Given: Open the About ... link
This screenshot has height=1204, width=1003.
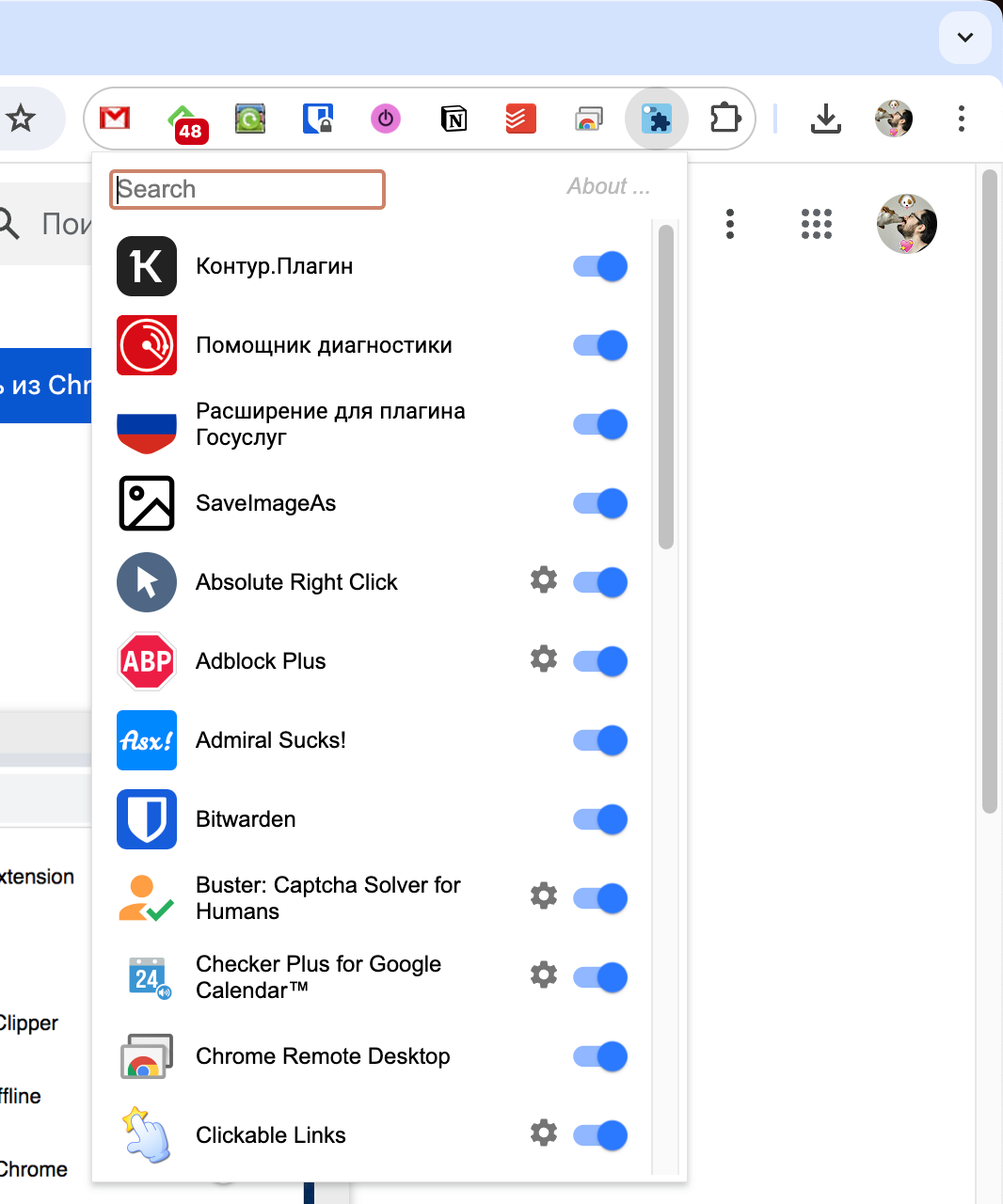Looking at the screenshot, I should (x=608, y=186).
